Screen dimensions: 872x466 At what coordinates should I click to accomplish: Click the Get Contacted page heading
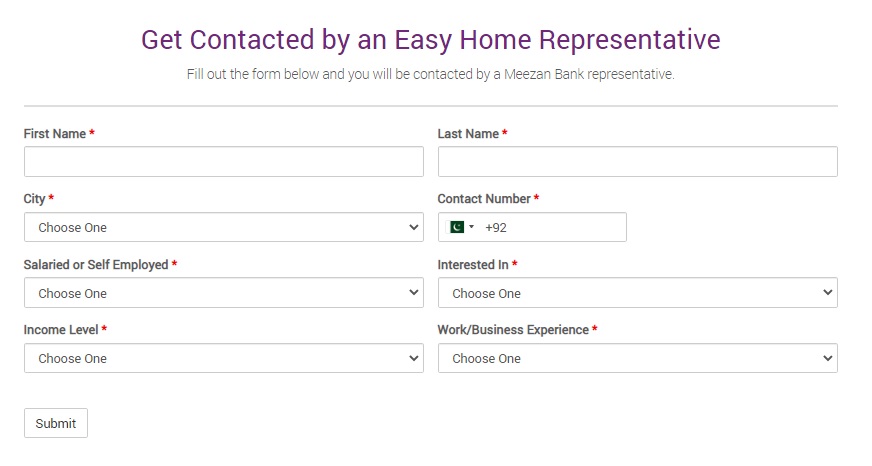coord(430,40)
